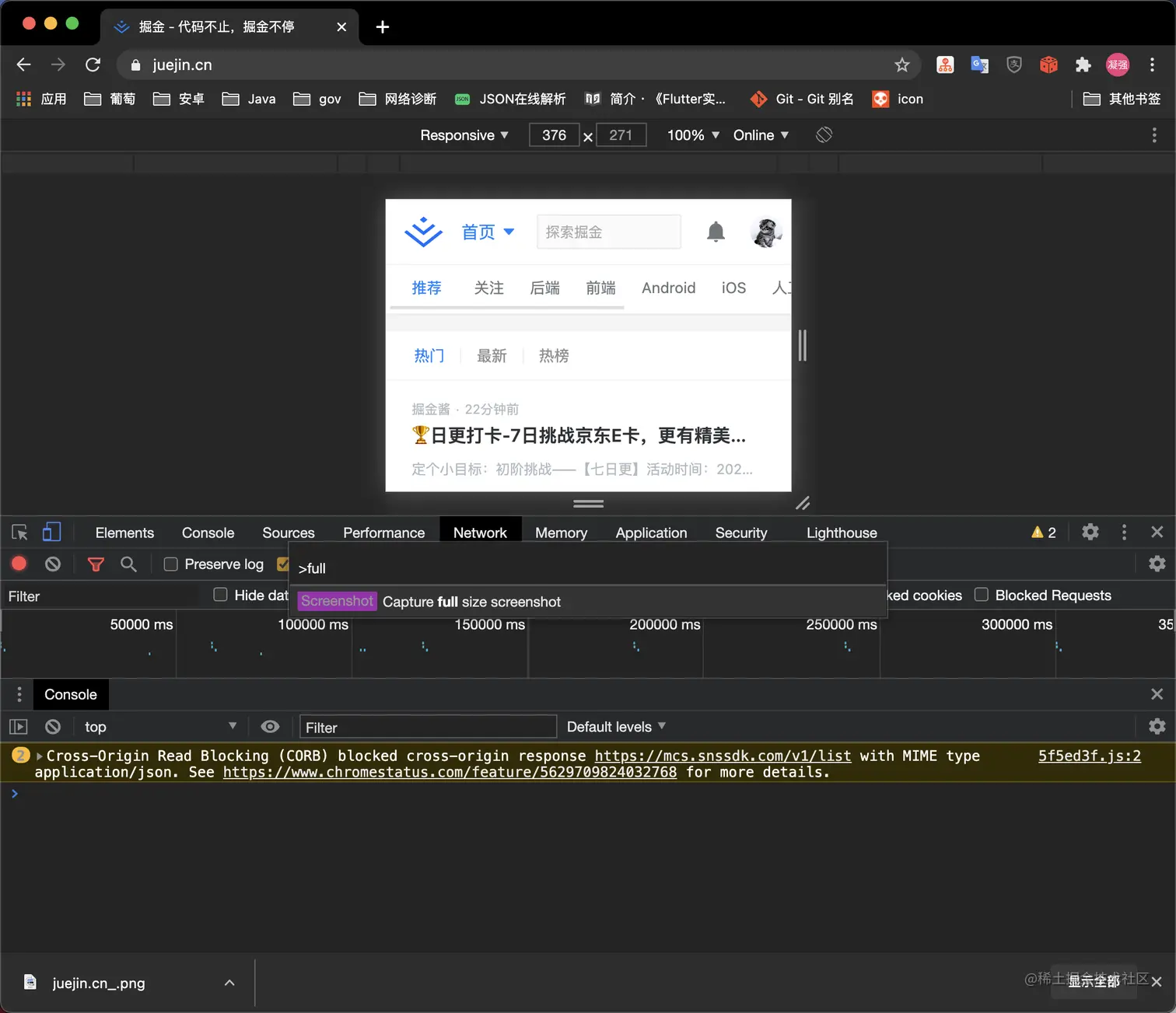Open the chromestatus.com feature link
The width and height of the screenshot is (1176, 1013).
coord(450,772)
